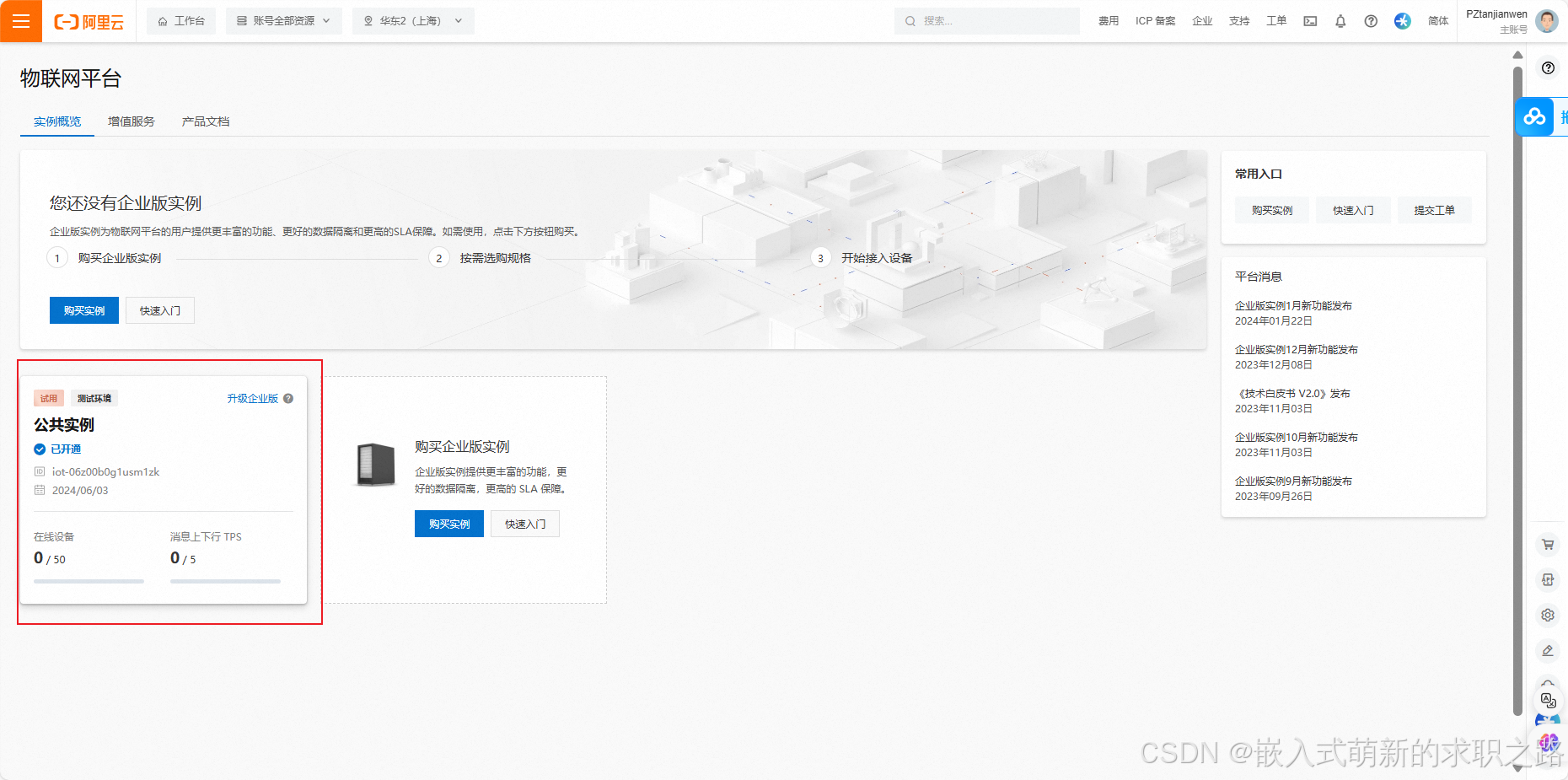
Task: Open the hamburger main menu
Action: coord(21,21)
